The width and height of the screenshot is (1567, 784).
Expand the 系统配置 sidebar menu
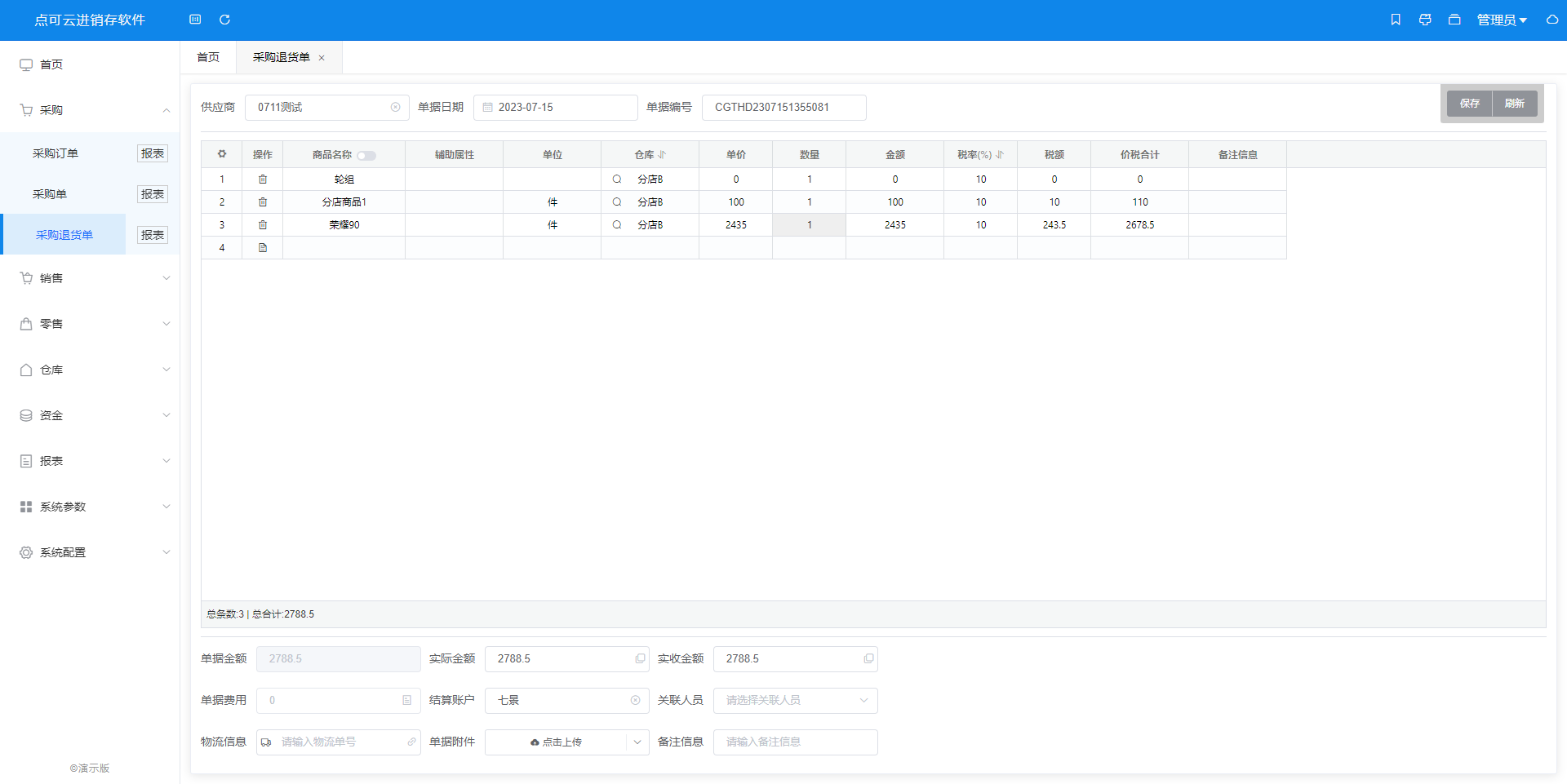coord(90,552)
